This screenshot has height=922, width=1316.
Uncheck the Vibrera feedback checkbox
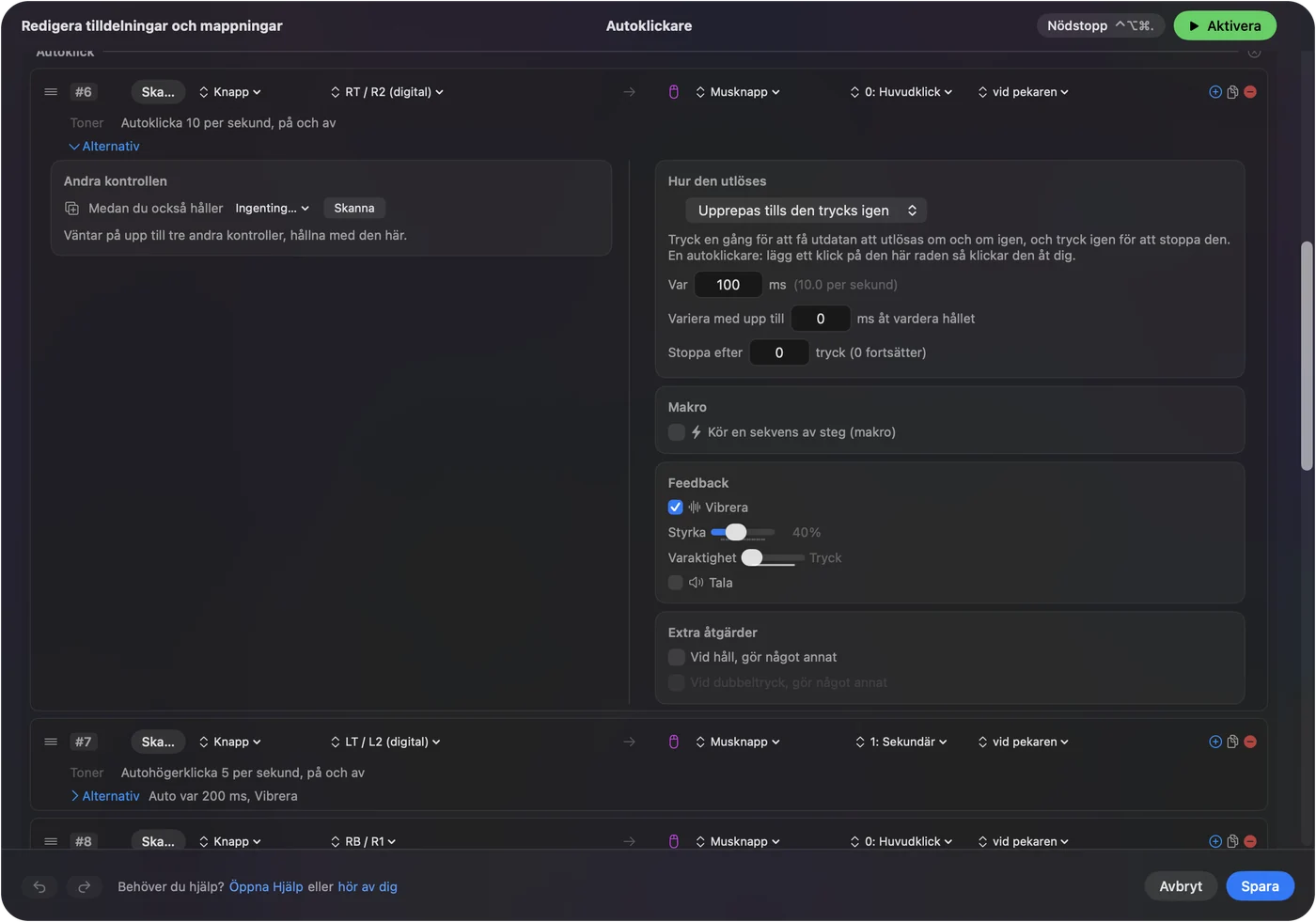point(676,508)
